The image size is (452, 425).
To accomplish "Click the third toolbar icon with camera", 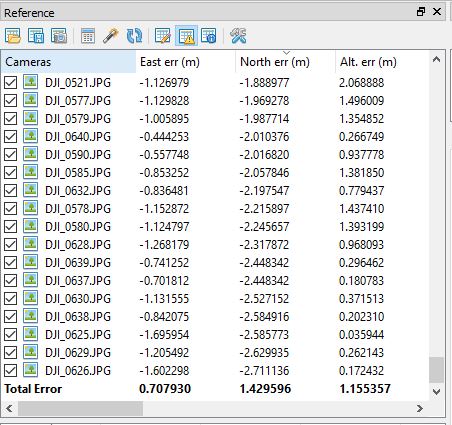I will click(59, 36).
